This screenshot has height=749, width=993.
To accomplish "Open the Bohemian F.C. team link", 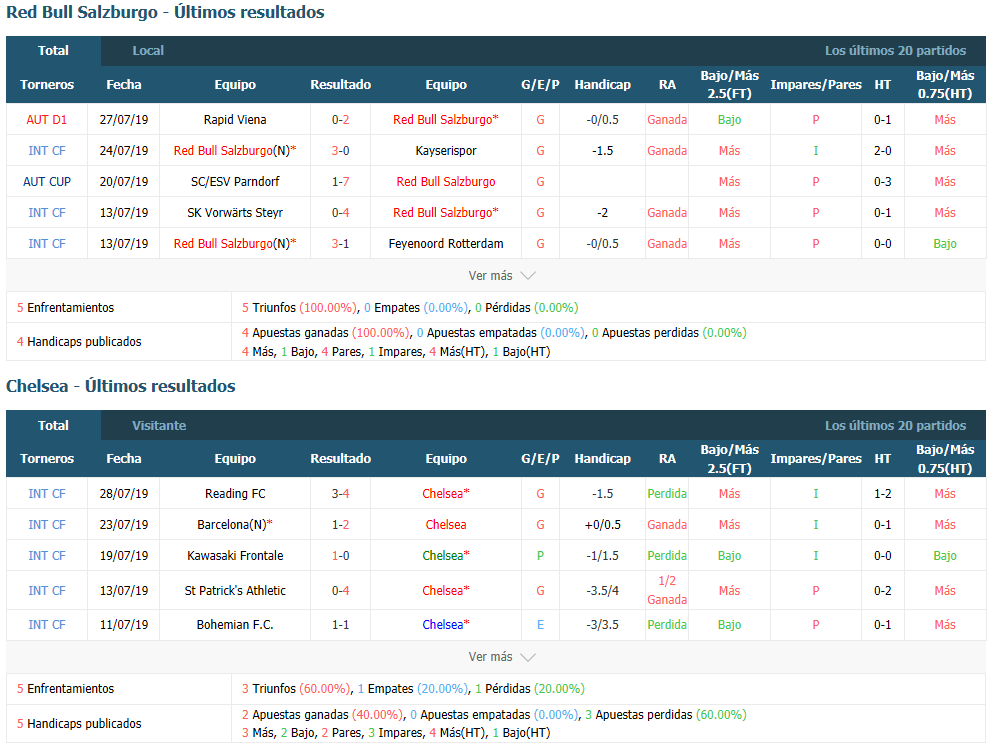I will pos(235,625).
